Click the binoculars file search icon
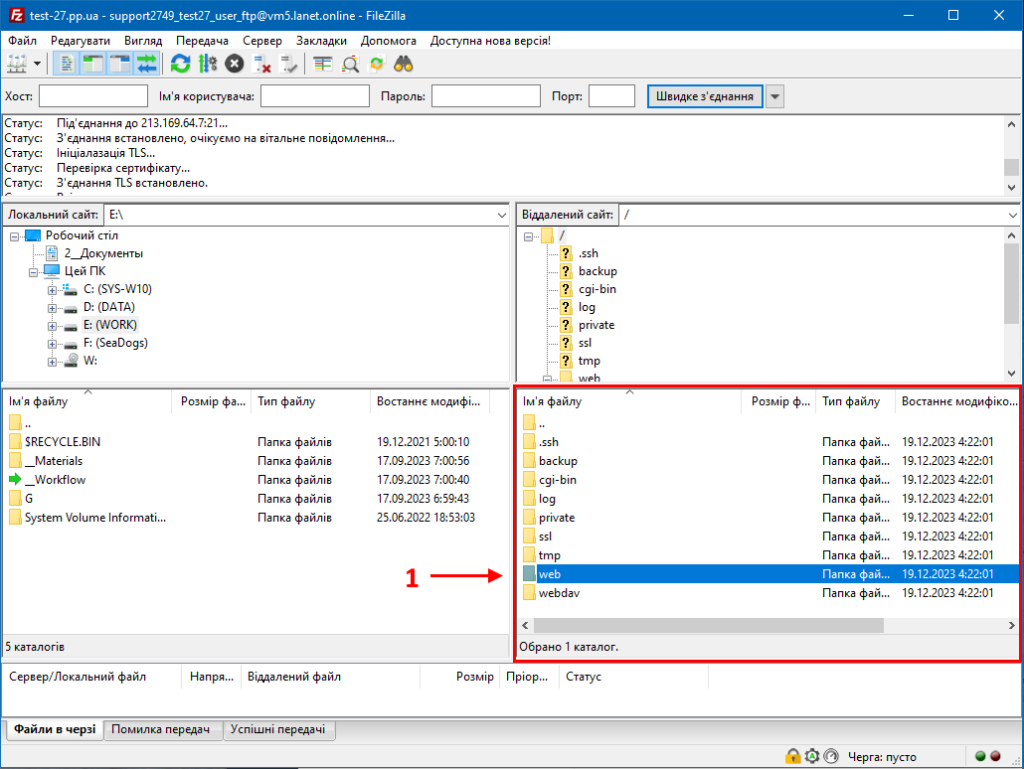Image resolution: width=1024 pixels, height=769 pixels. 403,64
